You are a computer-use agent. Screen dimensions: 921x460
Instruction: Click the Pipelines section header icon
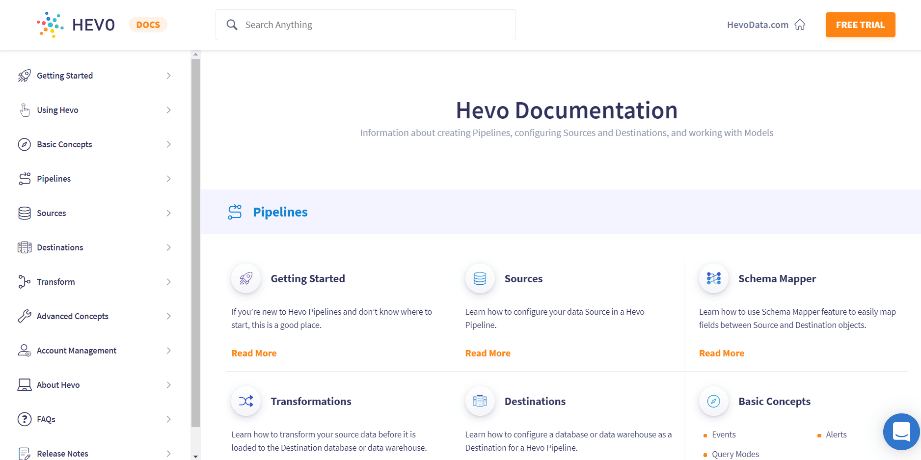234,212
